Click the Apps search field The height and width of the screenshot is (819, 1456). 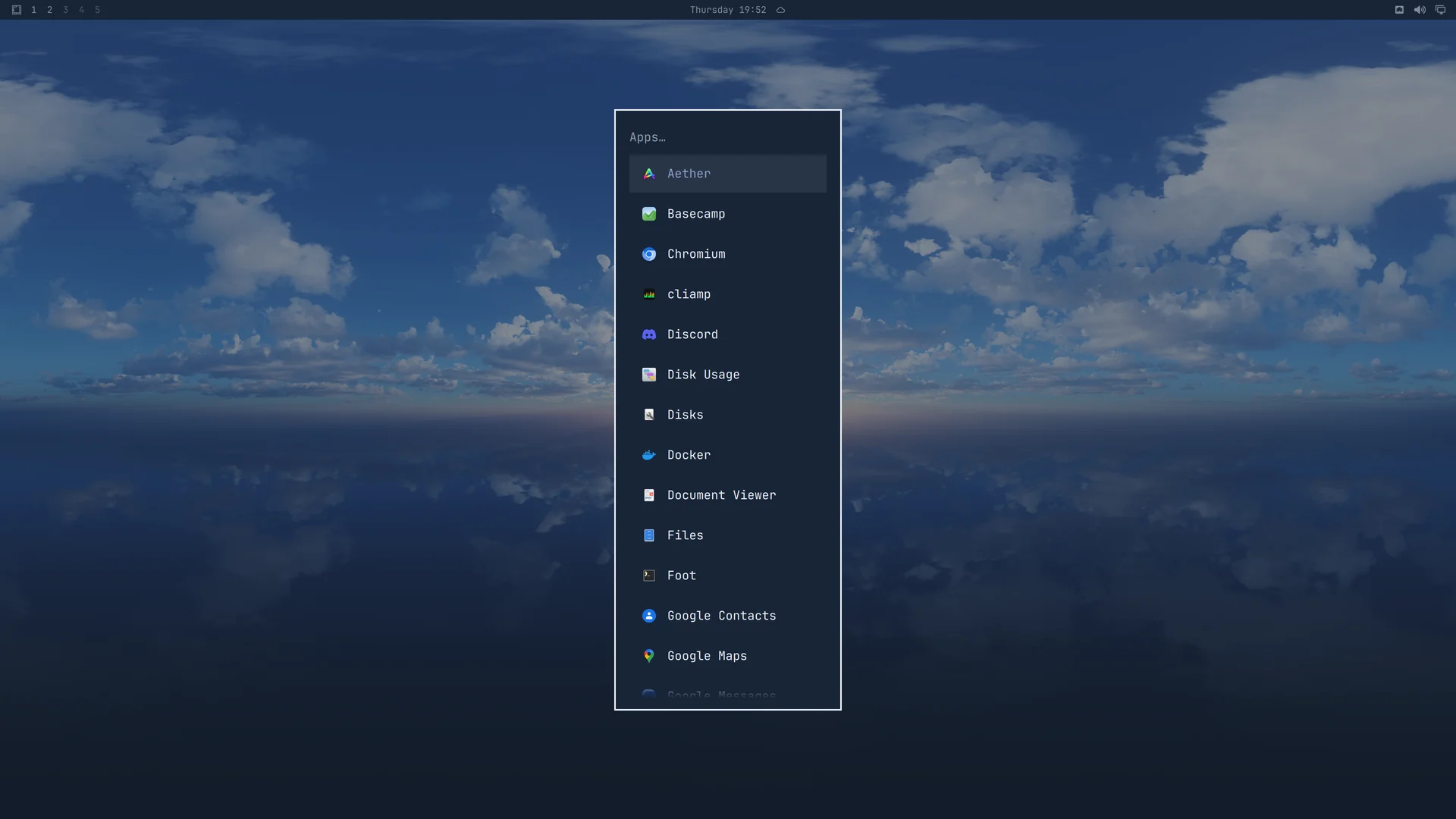(x=727, y=137)
